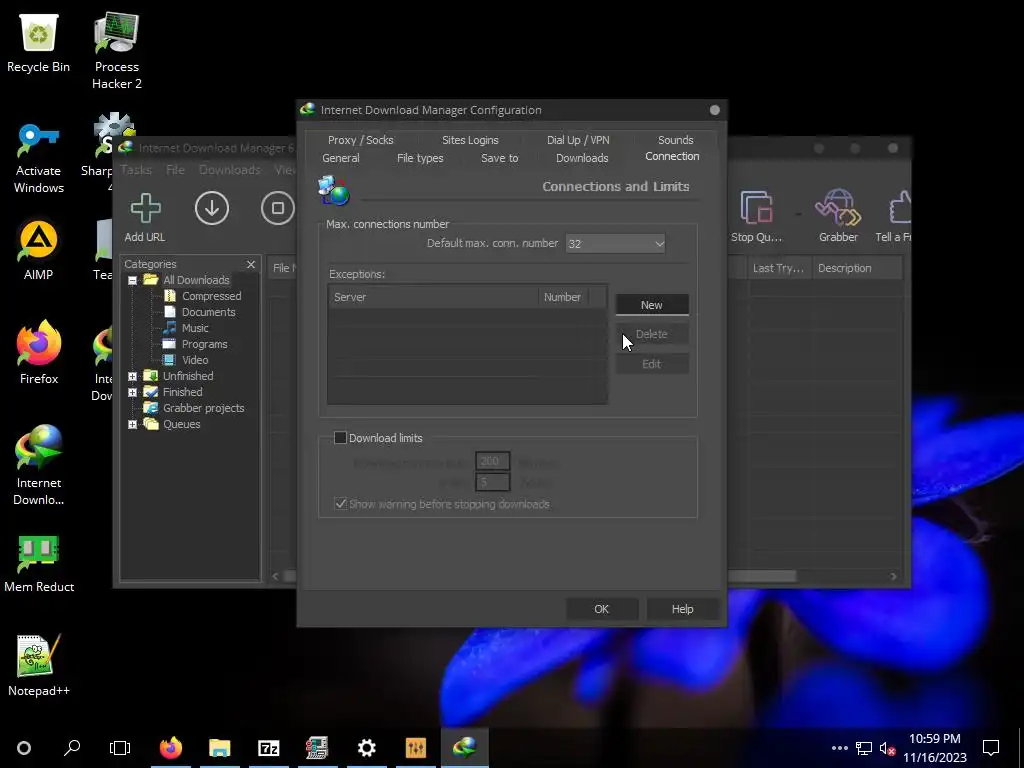
Task: Click the Resume download arrow icon
Action: coord(212,208)
